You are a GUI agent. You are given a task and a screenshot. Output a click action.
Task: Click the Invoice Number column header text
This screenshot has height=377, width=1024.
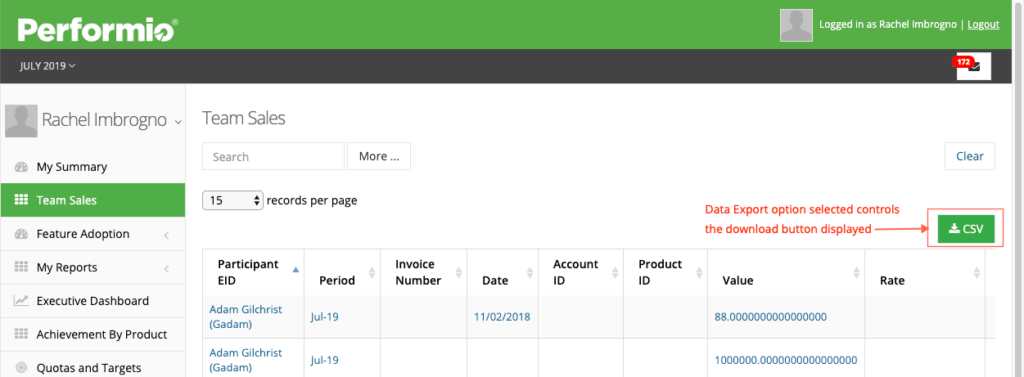click(x=418, y=272)
